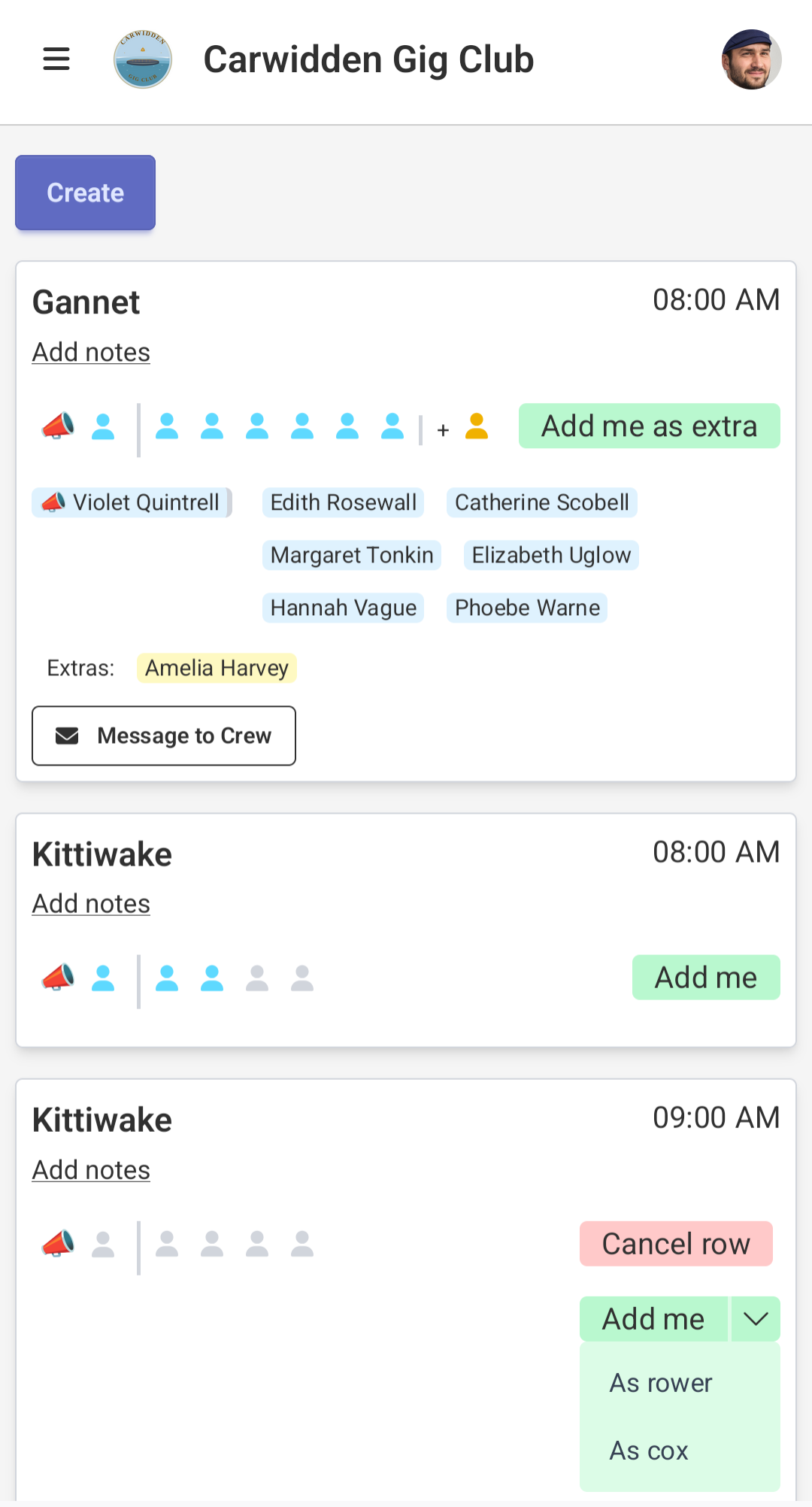Toggle Add me as extra on the Gannet row
Image resolution: width=812 pixels, height=1507 pixels.
(x=648, y=426)
